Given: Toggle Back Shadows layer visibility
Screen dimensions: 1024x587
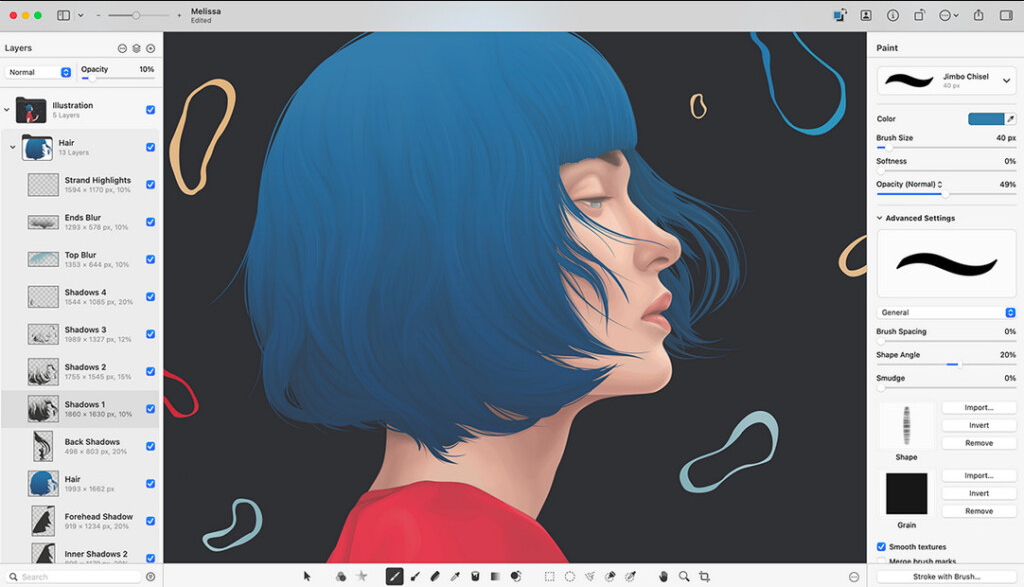Looking at the screenshot, I should (x=151, y=446).
